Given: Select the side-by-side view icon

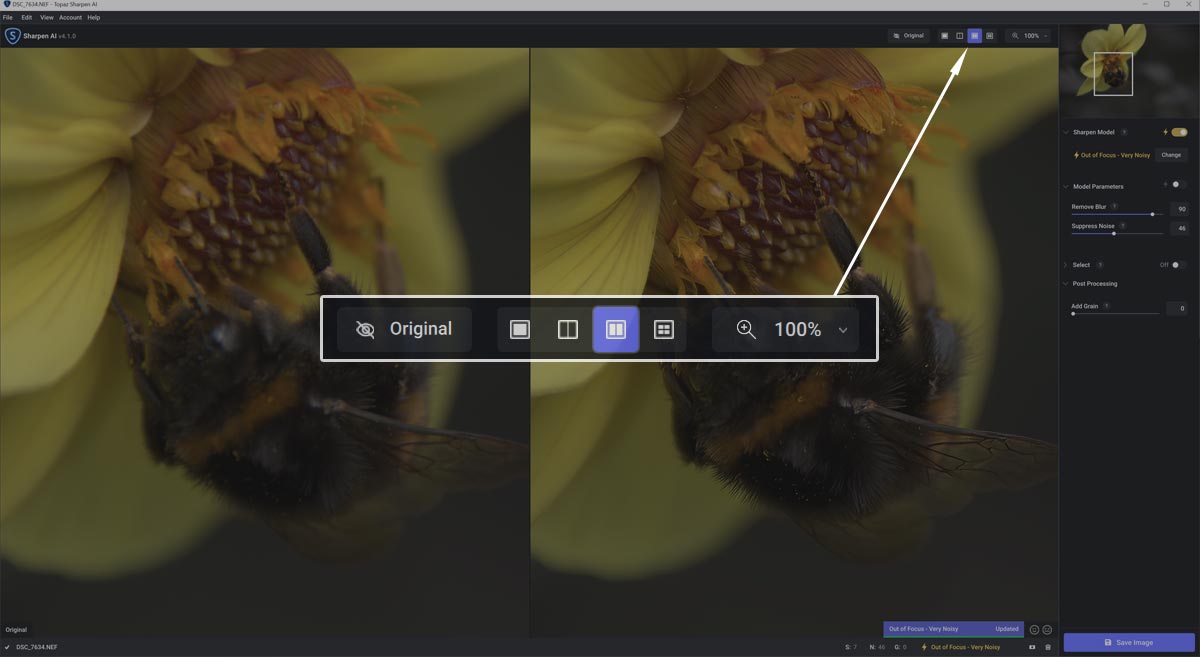Looking at the screenshot, I should coord(974,36).
